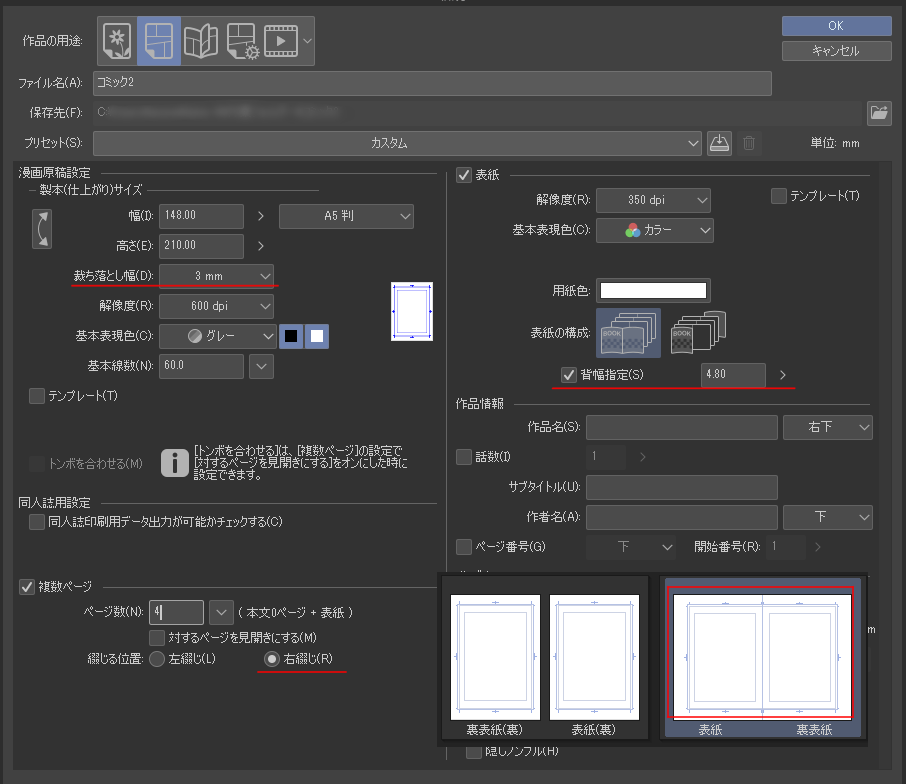The image size is (906, 784).
Task: Open the save location folder browser
Action: tap(879, 112)
